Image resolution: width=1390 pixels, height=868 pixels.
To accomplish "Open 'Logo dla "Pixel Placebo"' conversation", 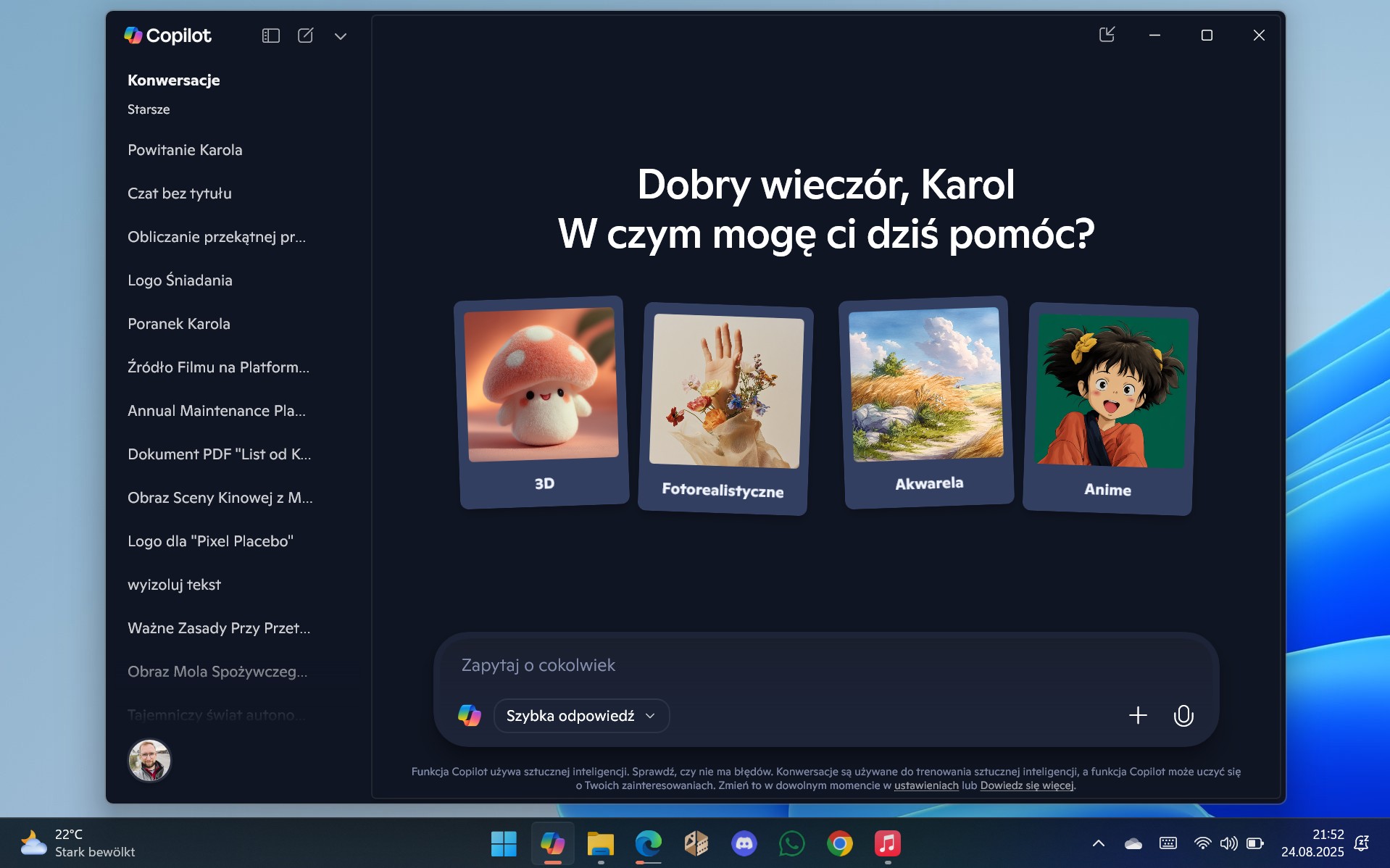I will tap(210, 541).
